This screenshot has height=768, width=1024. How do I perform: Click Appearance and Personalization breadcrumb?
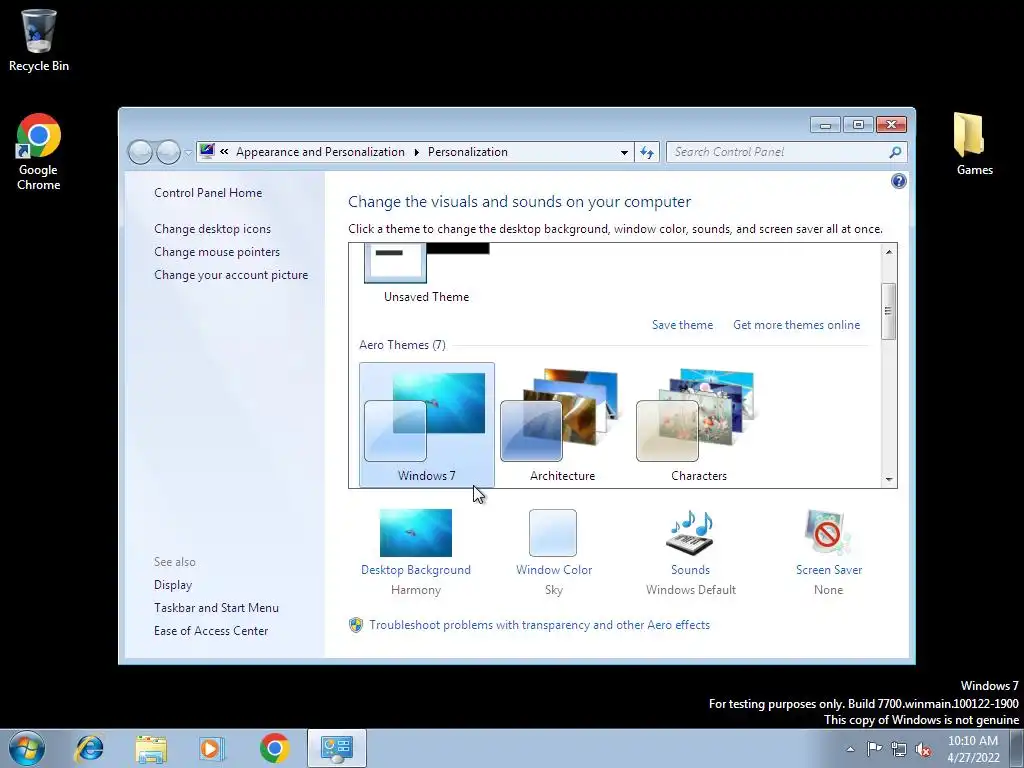320,152
